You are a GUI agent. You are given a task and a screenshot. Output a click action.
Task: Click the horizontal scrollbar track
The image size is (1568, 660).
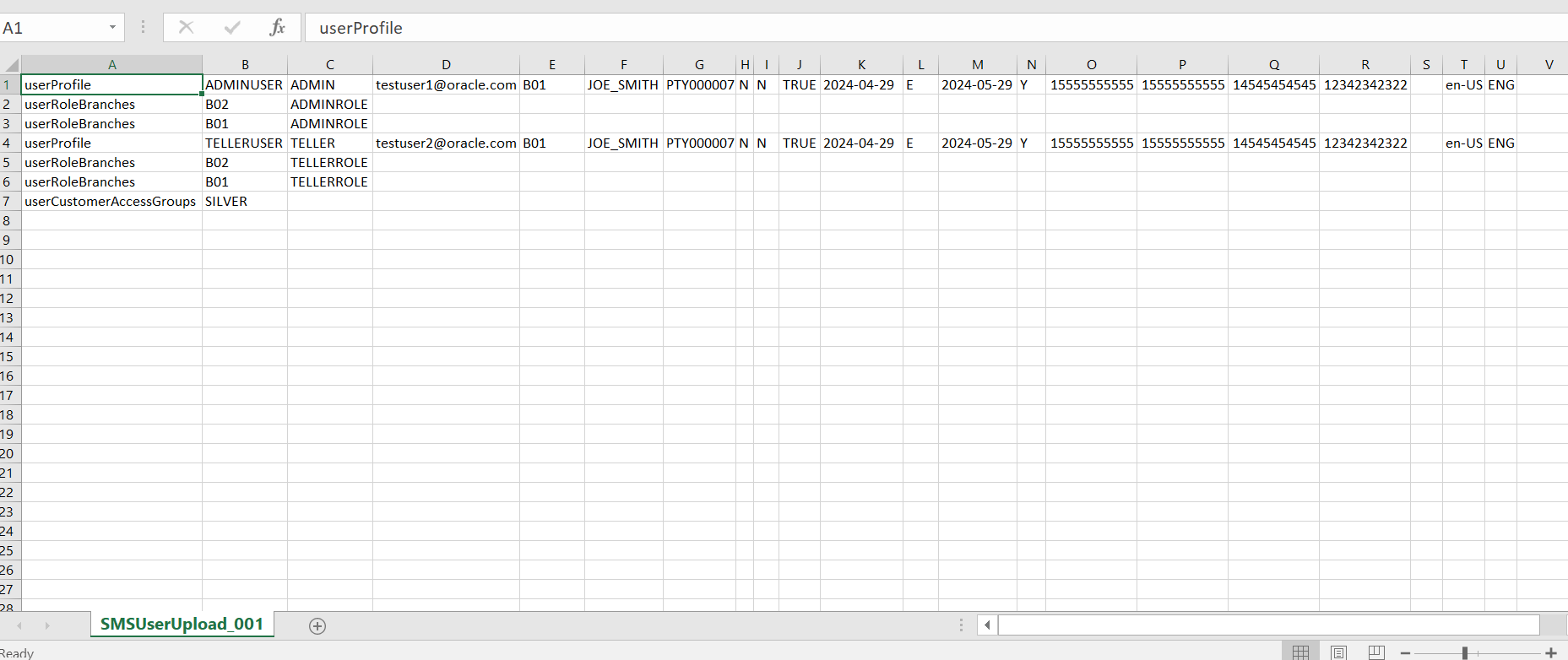(1268, 625)
